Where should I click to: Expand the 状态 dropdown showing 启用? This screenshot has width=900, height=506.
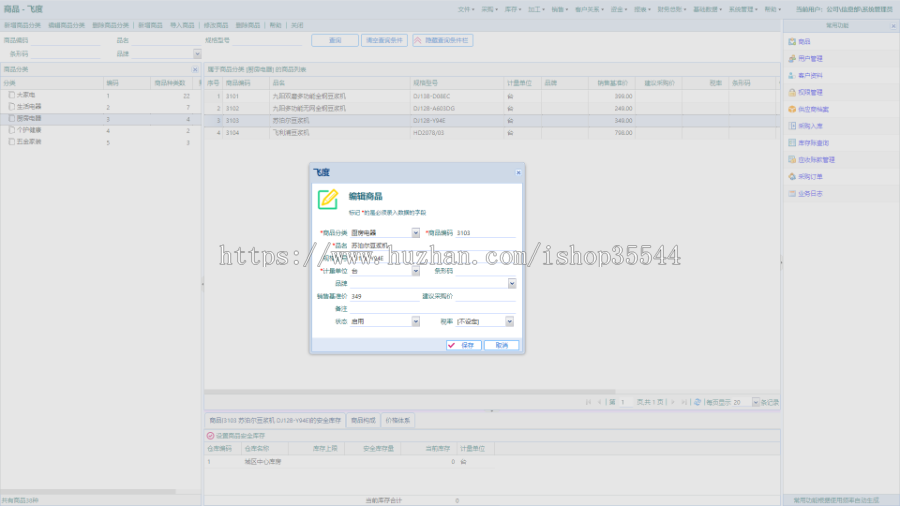416,321
